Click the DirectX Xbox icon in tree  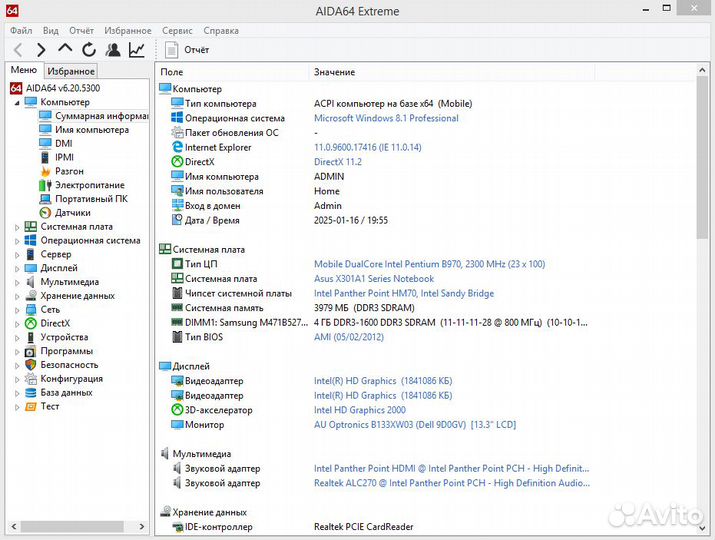pyautogui.click(x=31, y=323)
